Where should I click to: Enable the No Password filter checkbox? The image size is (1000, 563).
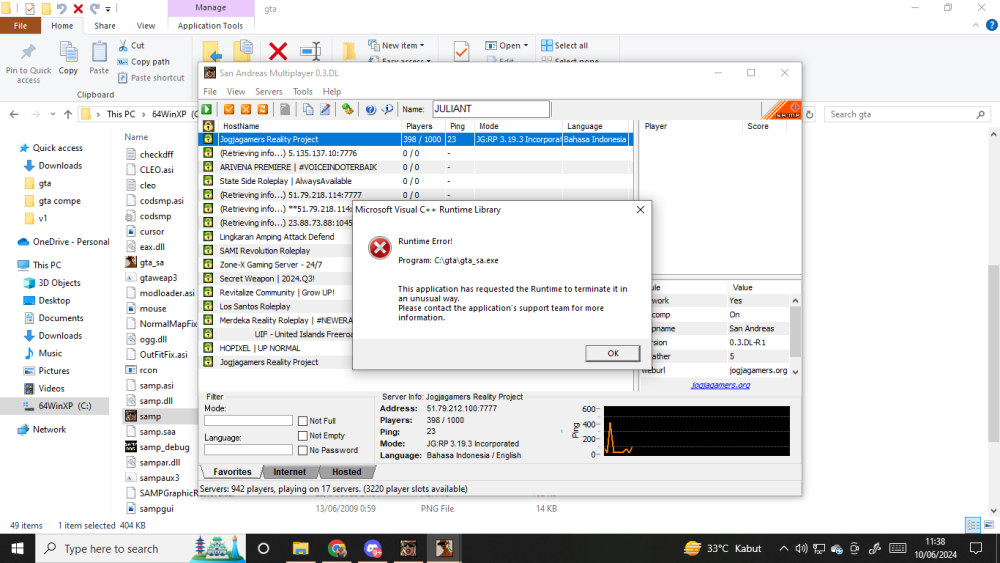303,450
